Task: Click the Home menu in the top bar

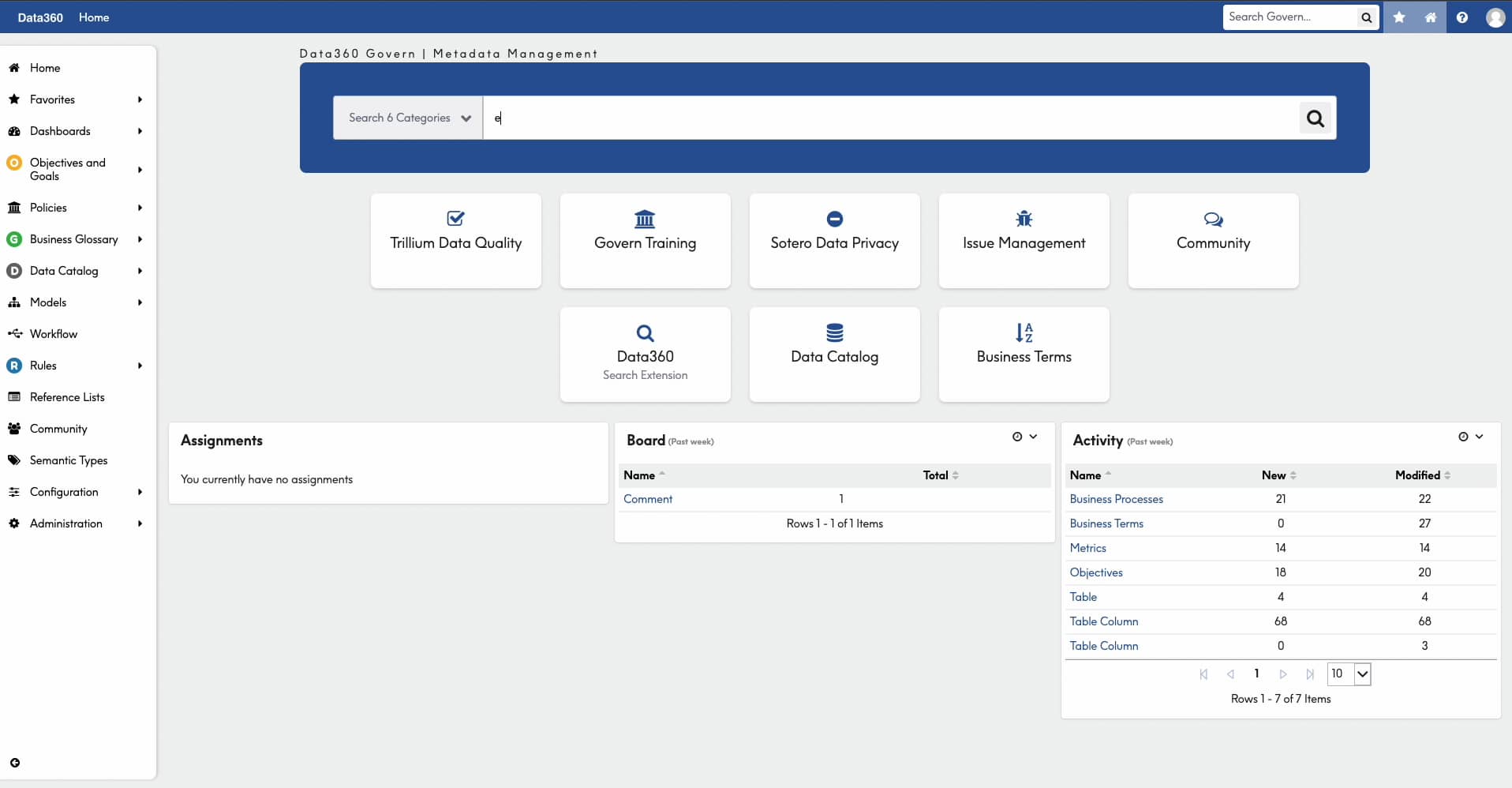Action: [94, 17]
